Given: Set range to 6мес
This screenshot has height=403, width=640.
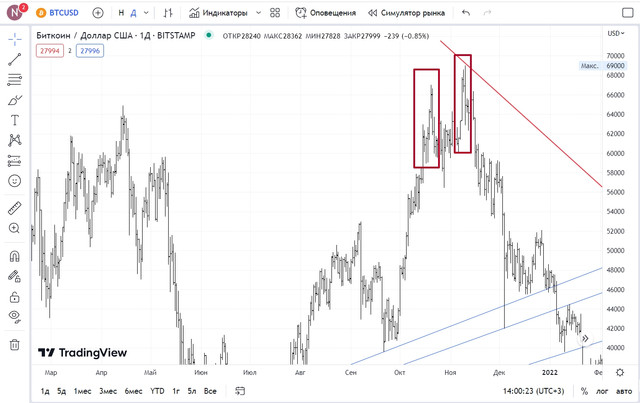Looking at the screenshot, I should pyautogui.click(x=133, y=391).
